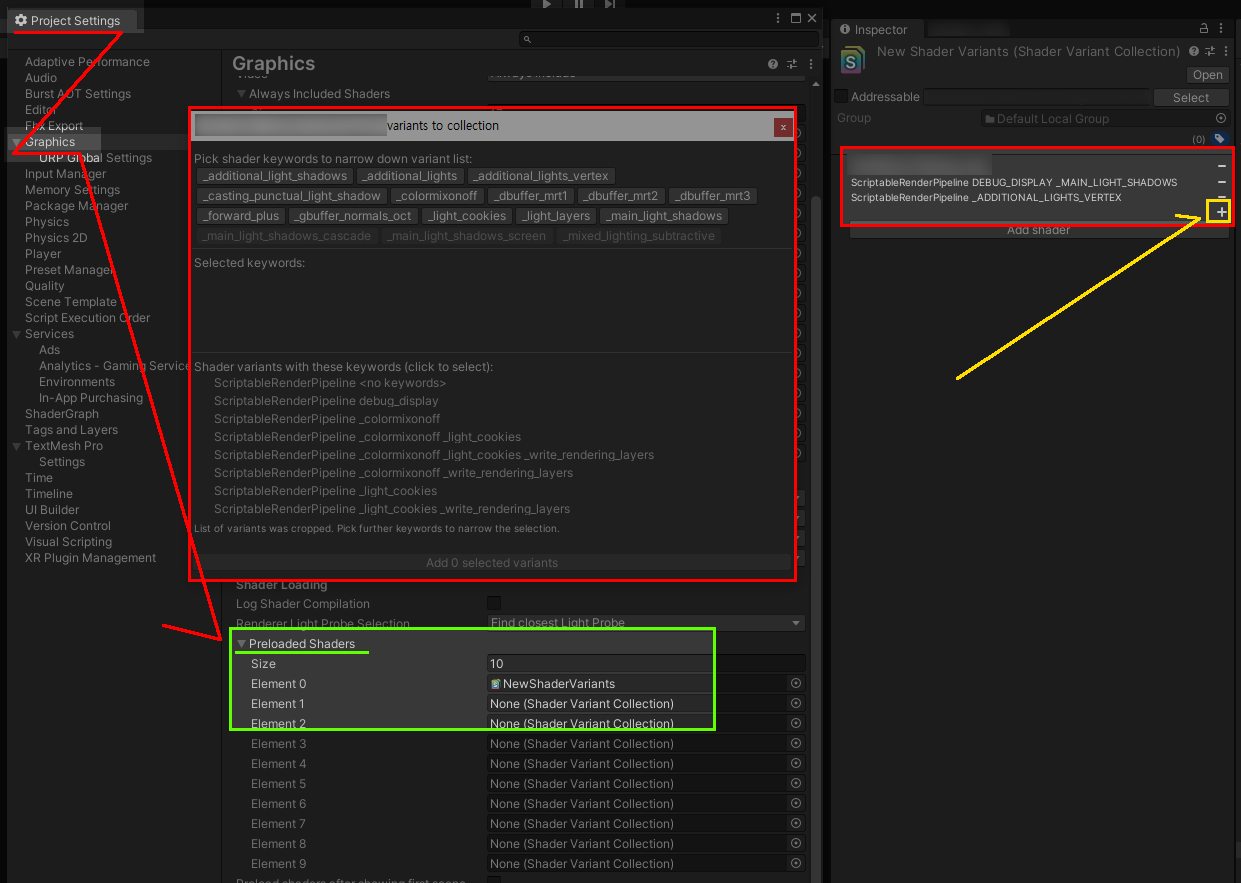
Task: Click Add 0 selected variants button
Action: 492,563
